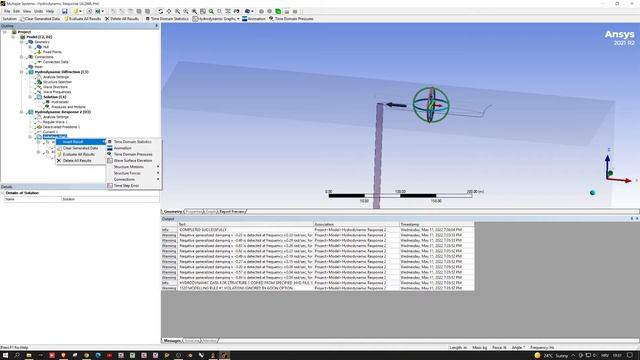Click the Save icon in the toolbar

[x=64, y=11]
